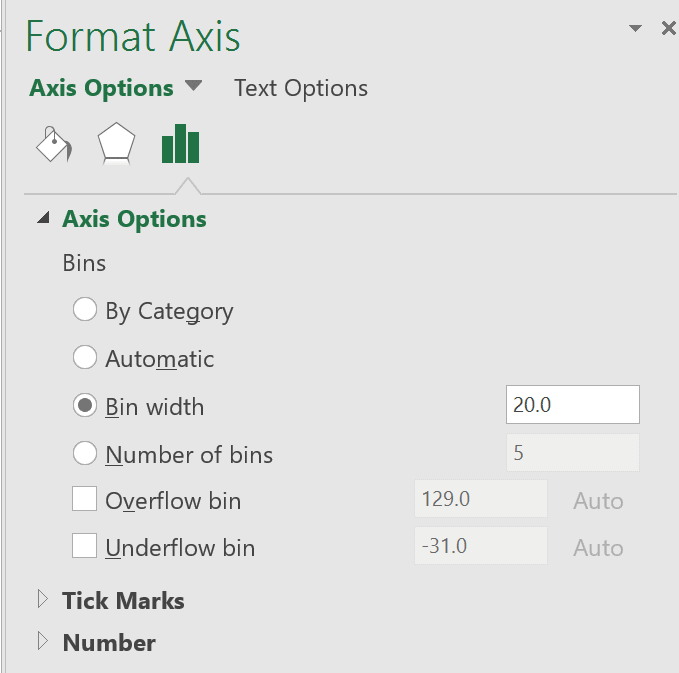Select the Axis Options bar chart icon
This screenshot has height=673, width=679.
pos(180,144)
